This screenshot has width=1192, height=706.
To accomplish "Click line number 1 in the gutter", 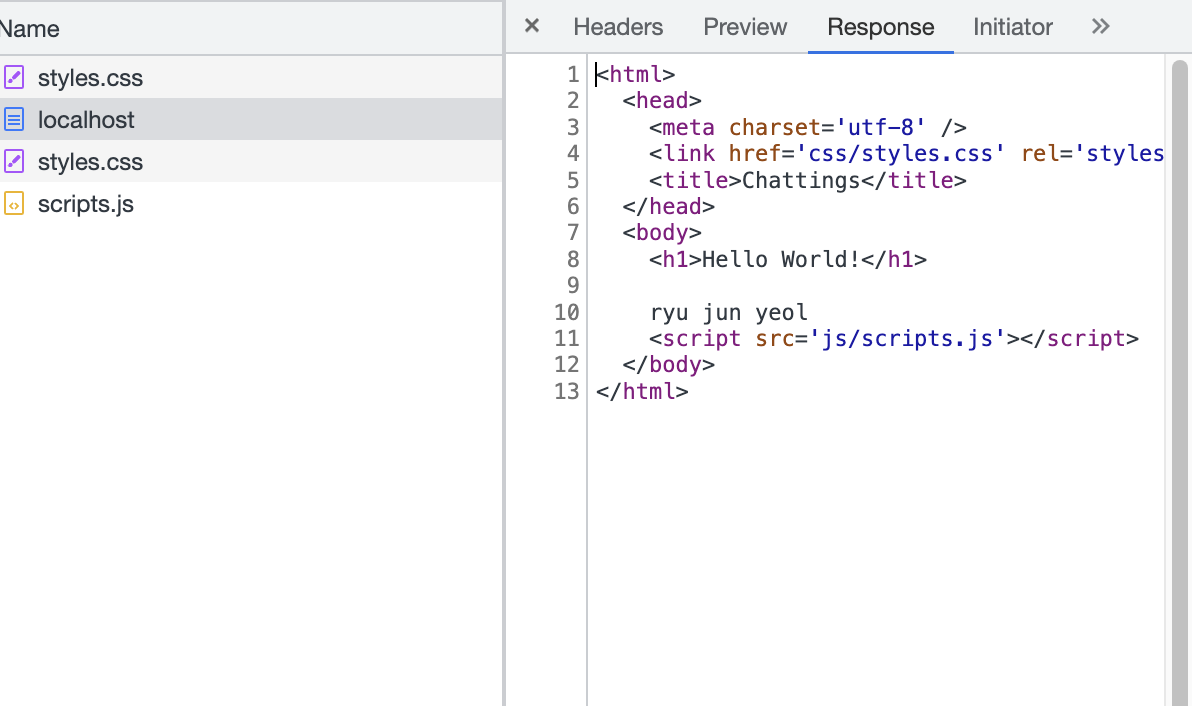I will pyautogui.click(x=573, y=74).
